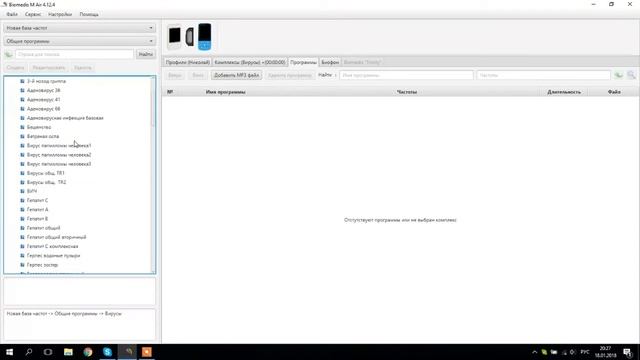The image size is (640, 360).
Task: Open 'Новая база частот' dropdown
Action: 80,28
